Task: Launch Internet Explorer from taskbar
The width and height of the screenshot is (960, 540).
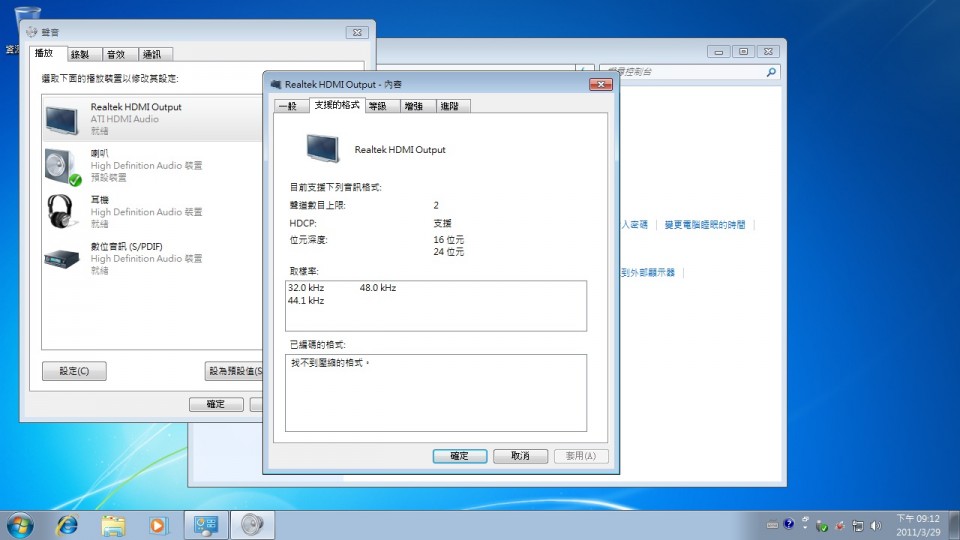Action: 67,525
